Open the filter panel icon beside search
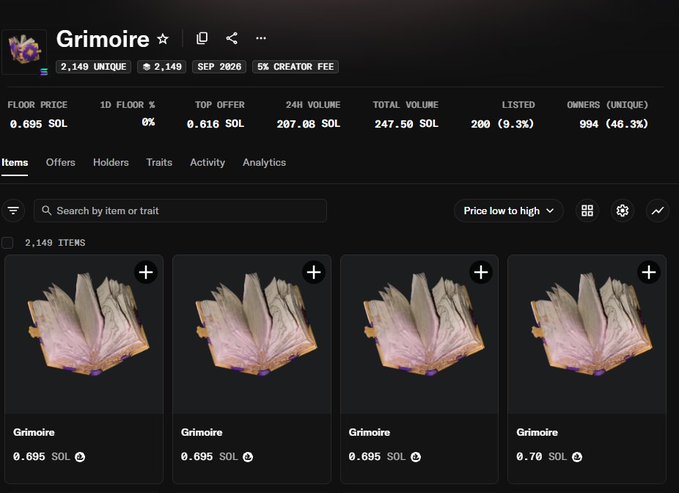Screen dimensions: 679x493 [13, 211]
